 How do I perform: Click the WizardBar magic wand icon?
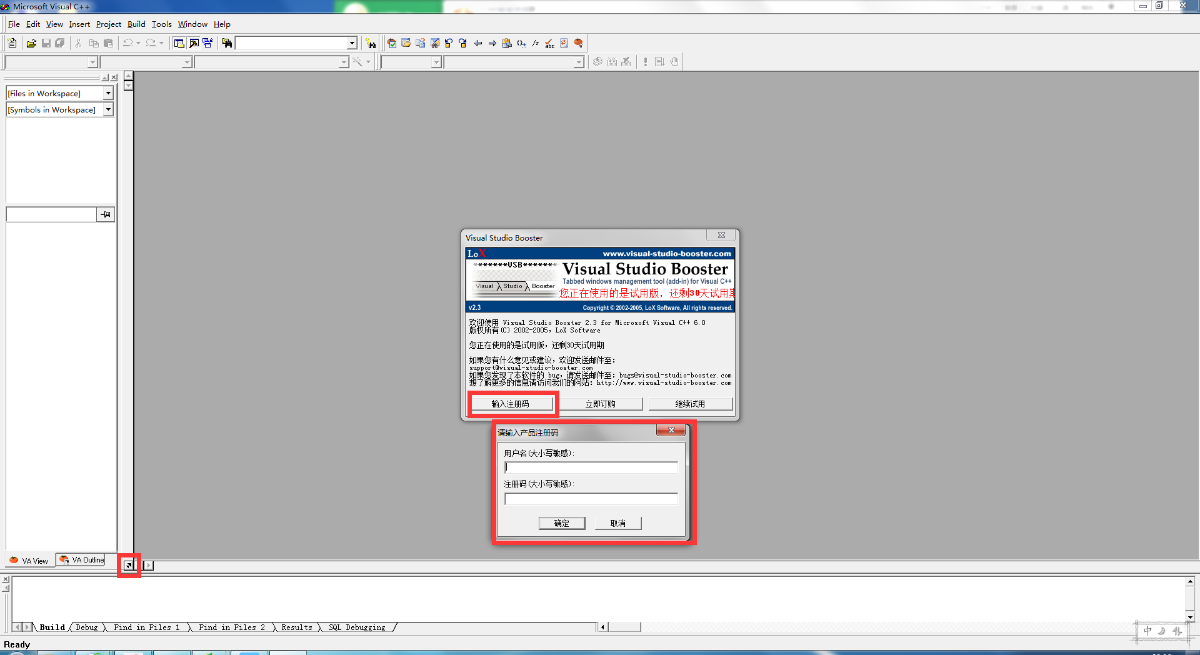click(x=358, y=62)
